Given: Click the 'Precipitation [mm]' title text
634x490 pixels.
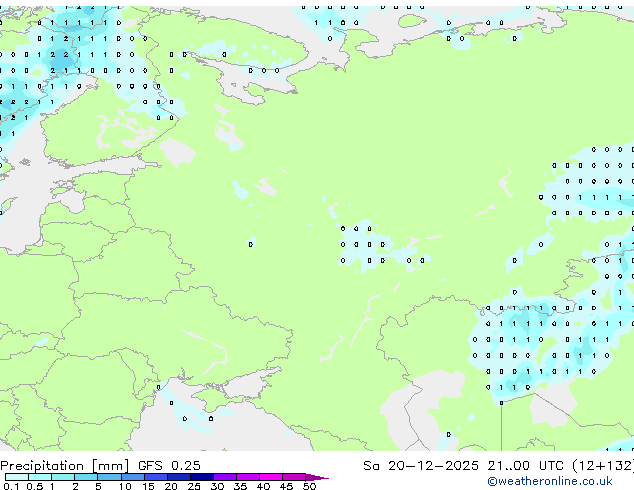Looking at the screenshot, I should coord(65,466).
